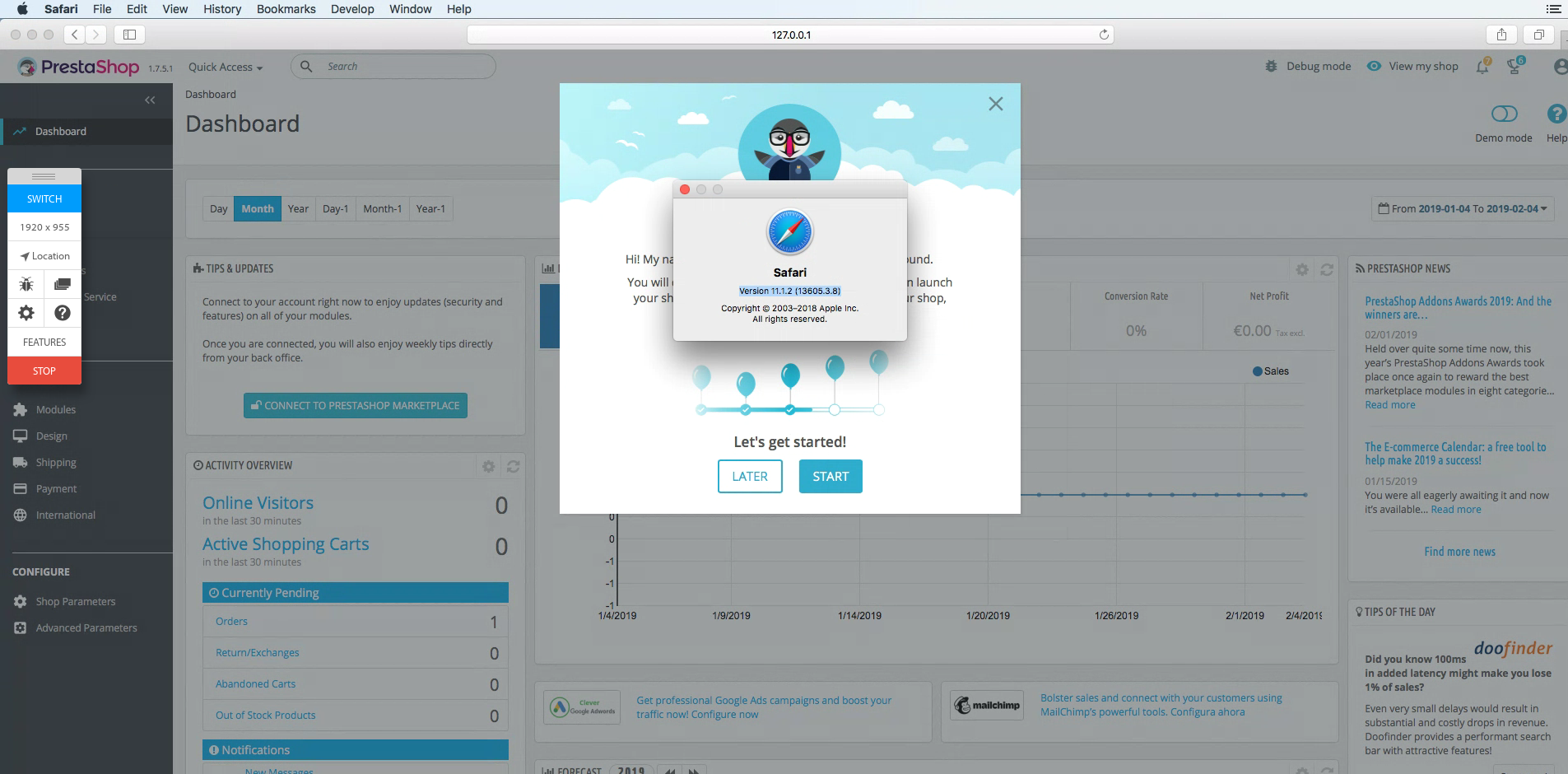Open the Bookmarks menu
1568x774 pixels.
(x=286, y=9)
